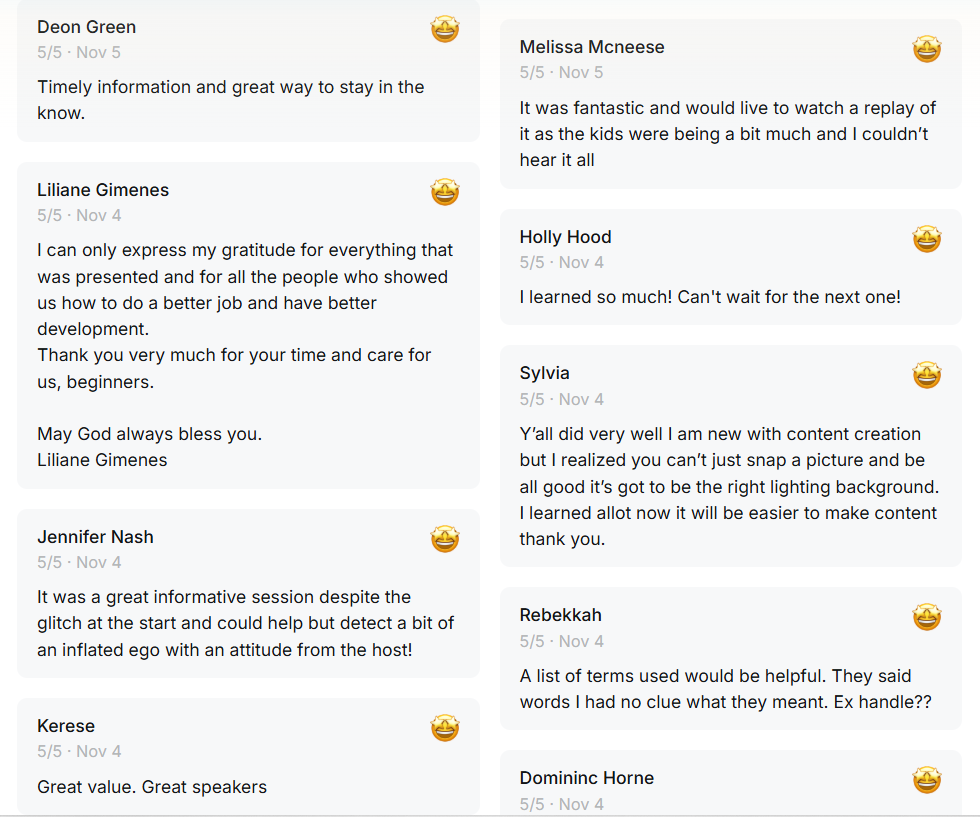The width and height of the screenshot is (980, 817).
Task: Select the Deon Green reviewer name
Action: point(87,27)
